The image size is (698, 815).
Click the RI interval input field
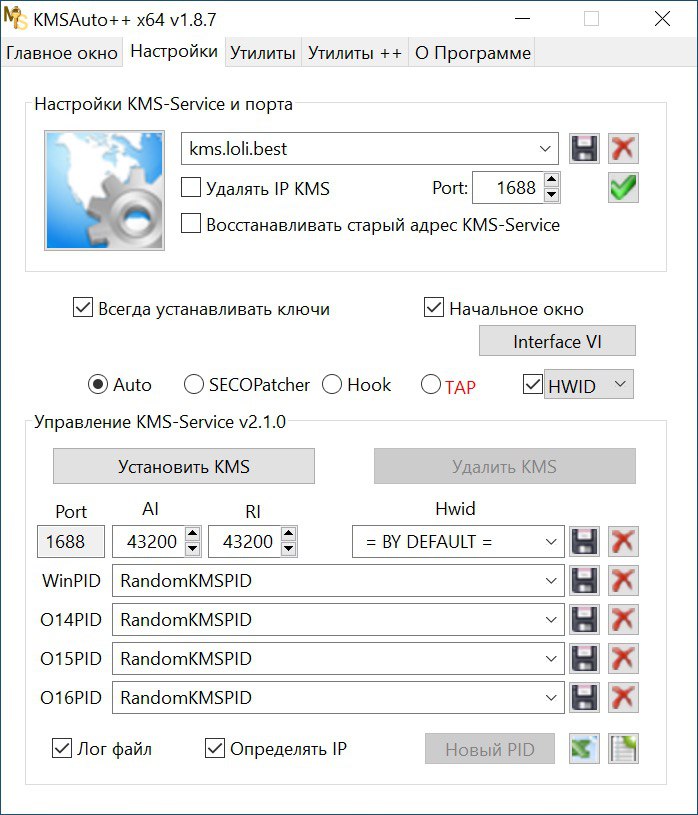point(245,542)
